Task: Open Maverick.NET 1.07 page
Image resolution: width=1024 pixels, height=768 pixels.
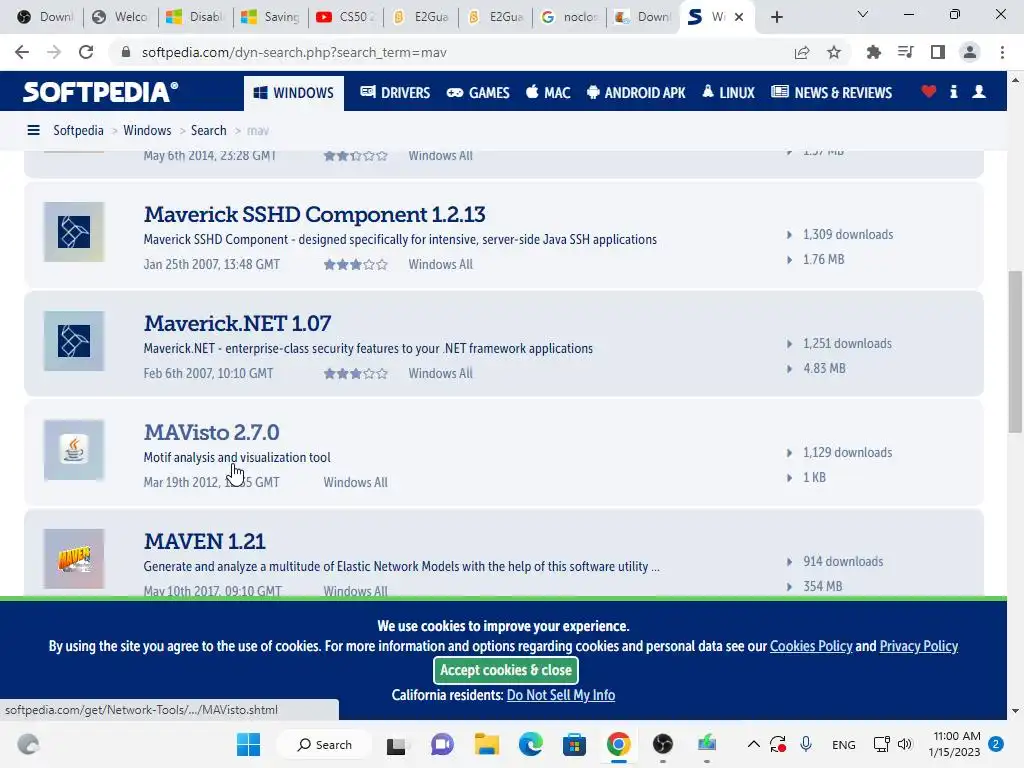Action: tap(238, 323)
